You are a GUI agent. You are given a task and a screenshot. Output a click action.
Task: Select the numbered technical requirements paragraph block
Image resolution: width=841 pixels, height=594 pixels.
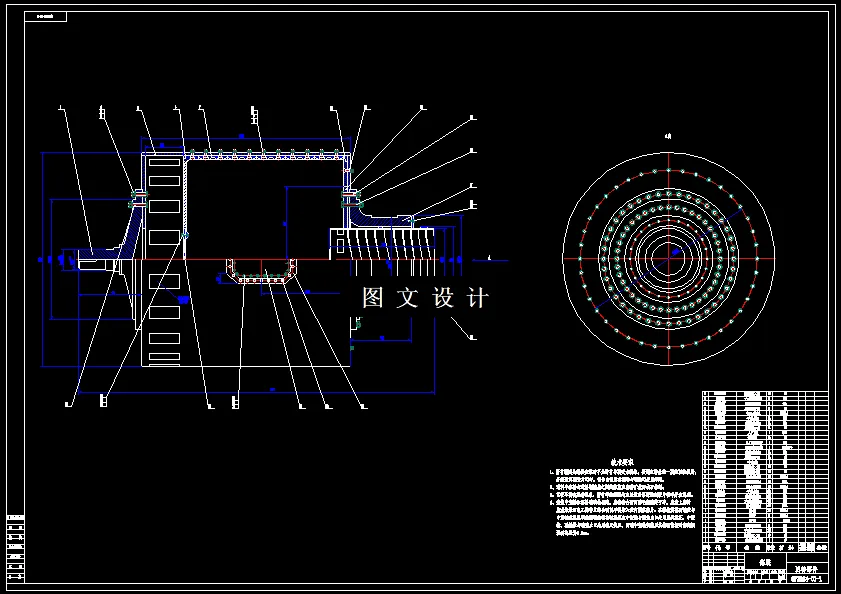pyautogui.click(x=623, y=502)
